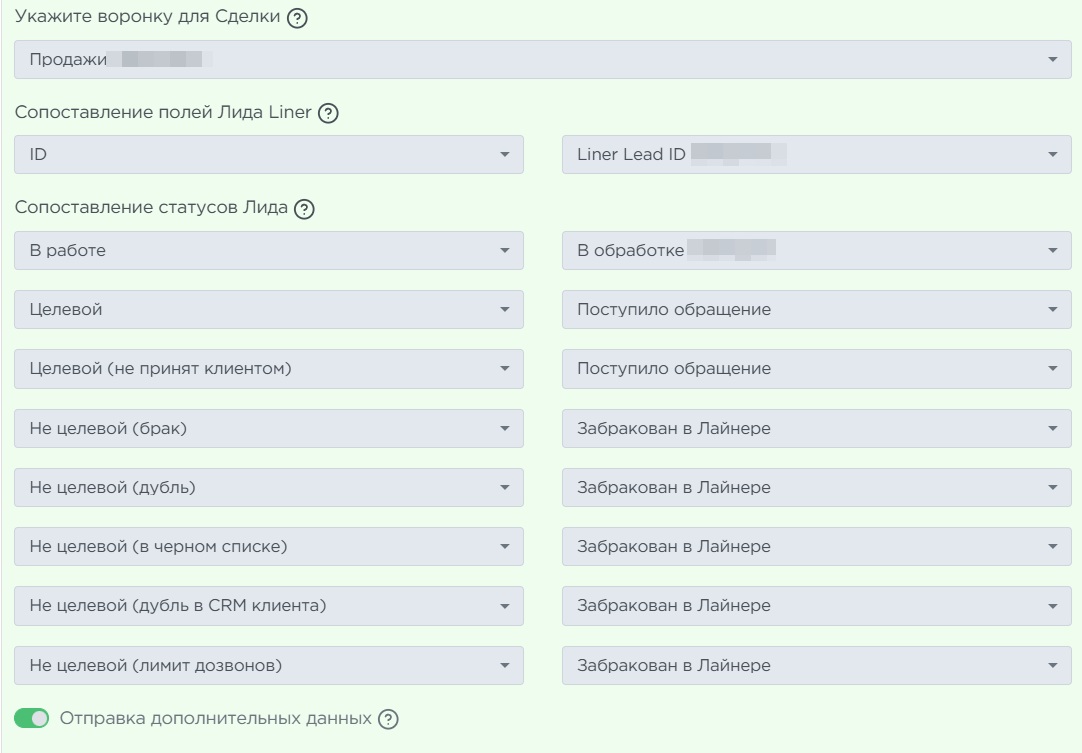Open the "В работе" status dropdown
The image size is (1082, 753).
coord(269,251)
